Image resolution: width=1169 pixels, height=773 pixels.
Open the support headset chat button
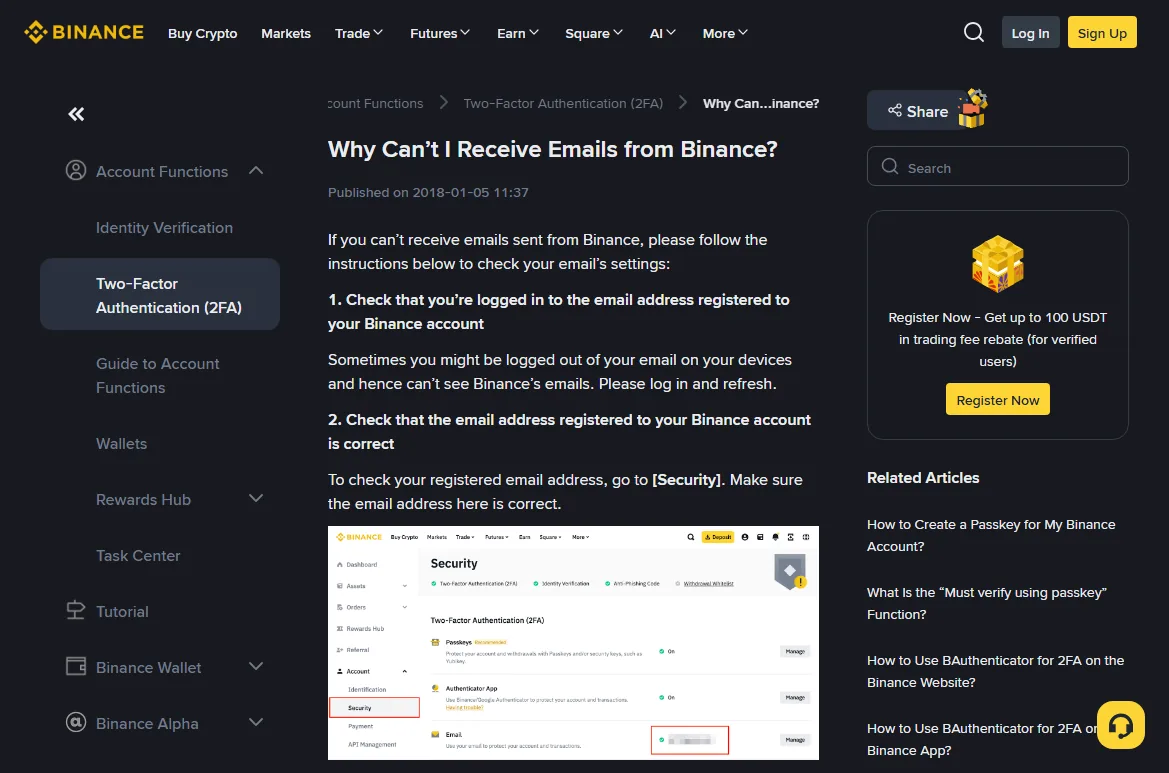tap(1121, 725)
